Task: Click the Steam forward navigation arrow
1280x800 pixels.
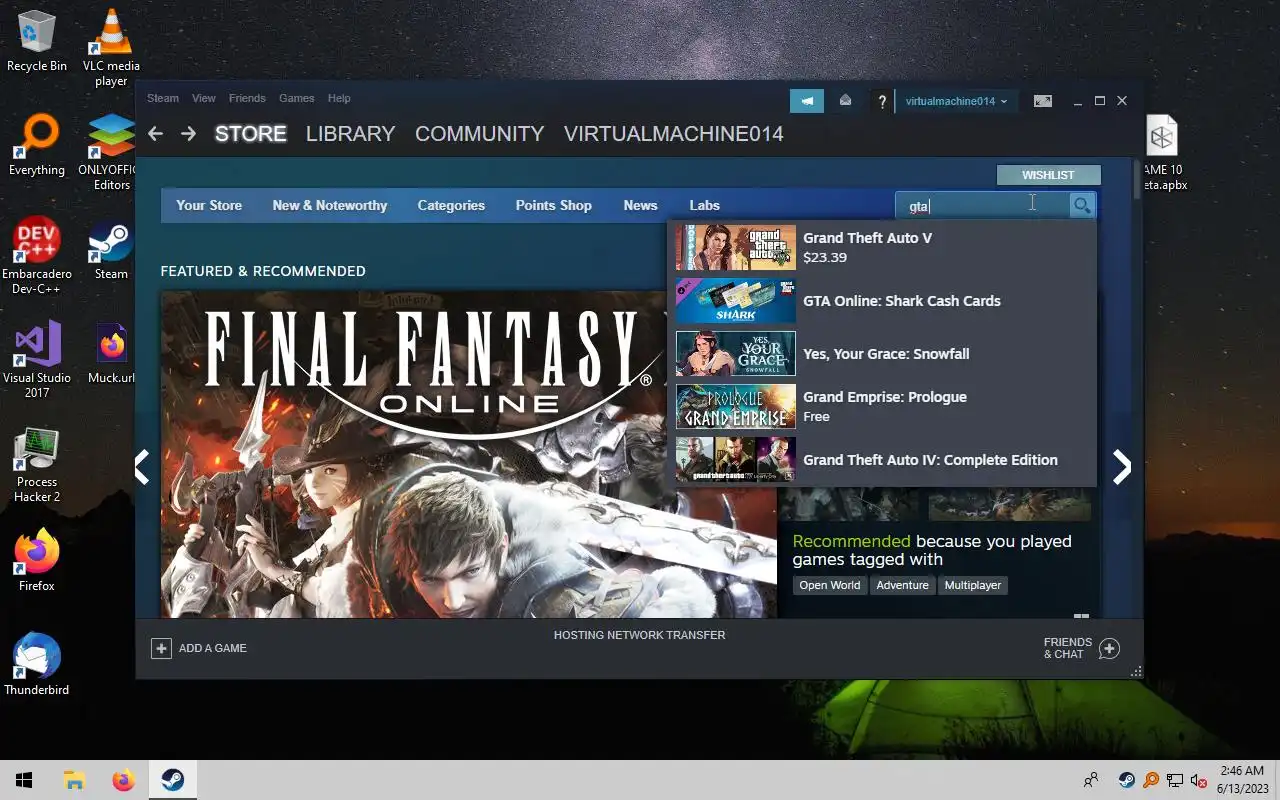Action: click(188, 133)
